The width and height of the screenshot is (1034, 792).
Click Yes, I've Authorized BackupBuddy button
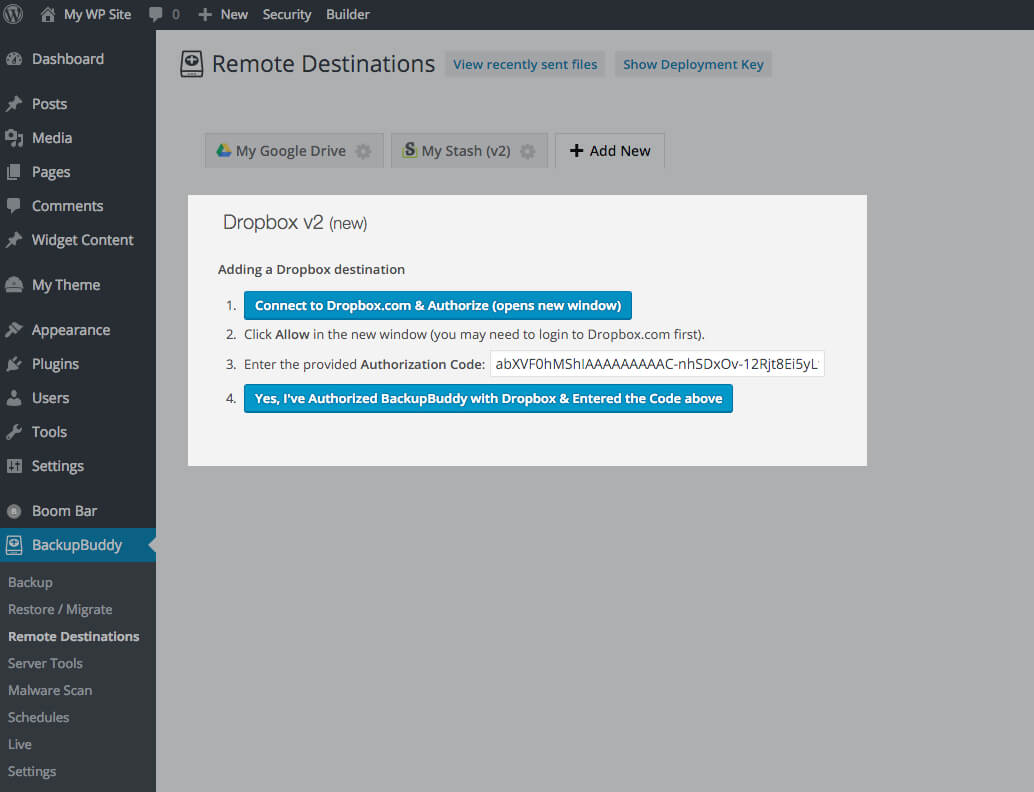point(488,398)
